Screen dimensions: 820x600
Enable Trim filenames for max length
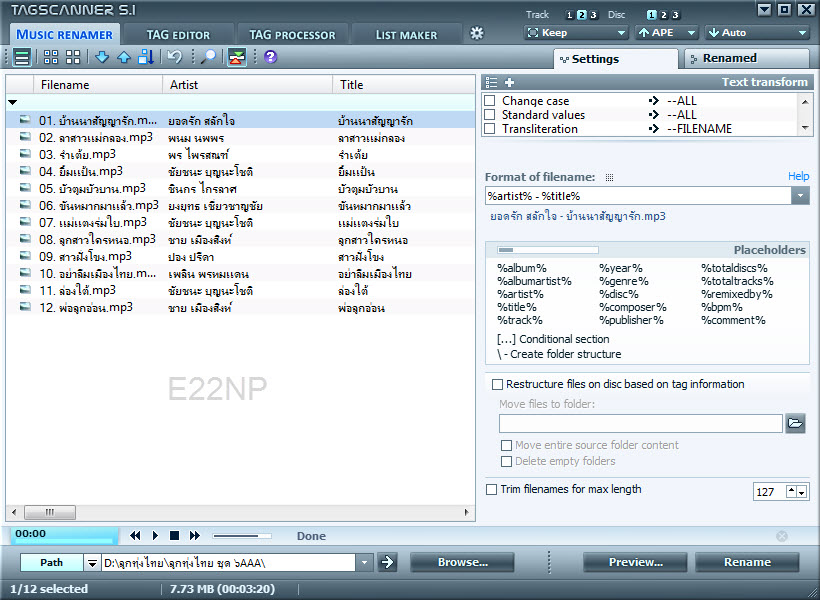click(x=492, y=490)
